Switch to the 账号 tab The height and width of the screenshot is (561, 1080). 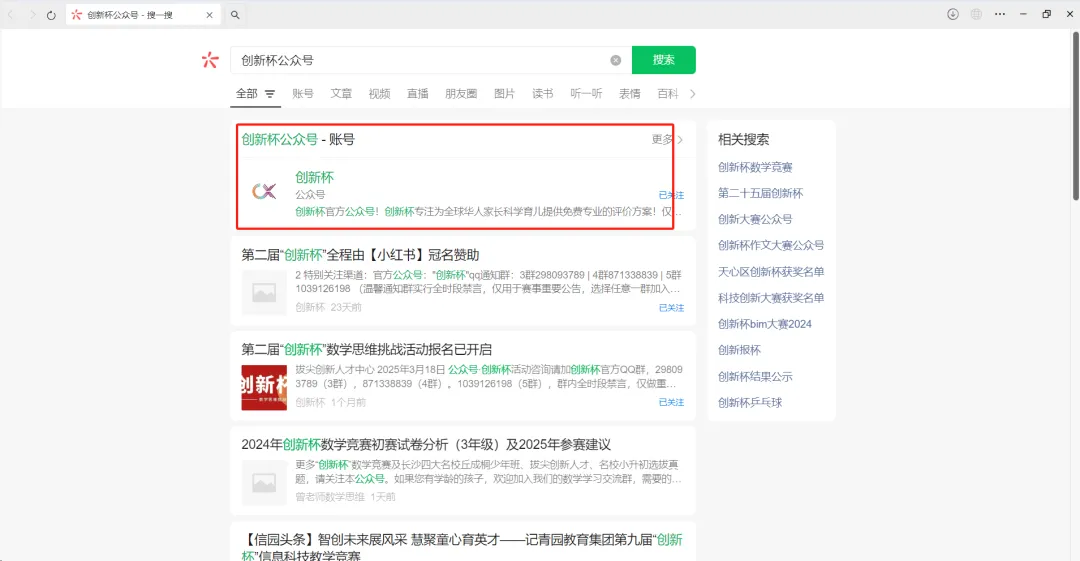coord(302,94)
